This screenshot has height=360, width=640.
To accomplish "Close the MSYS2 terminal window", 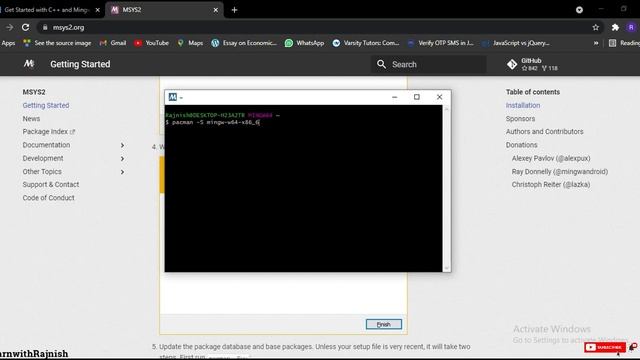I will (440, 97).
